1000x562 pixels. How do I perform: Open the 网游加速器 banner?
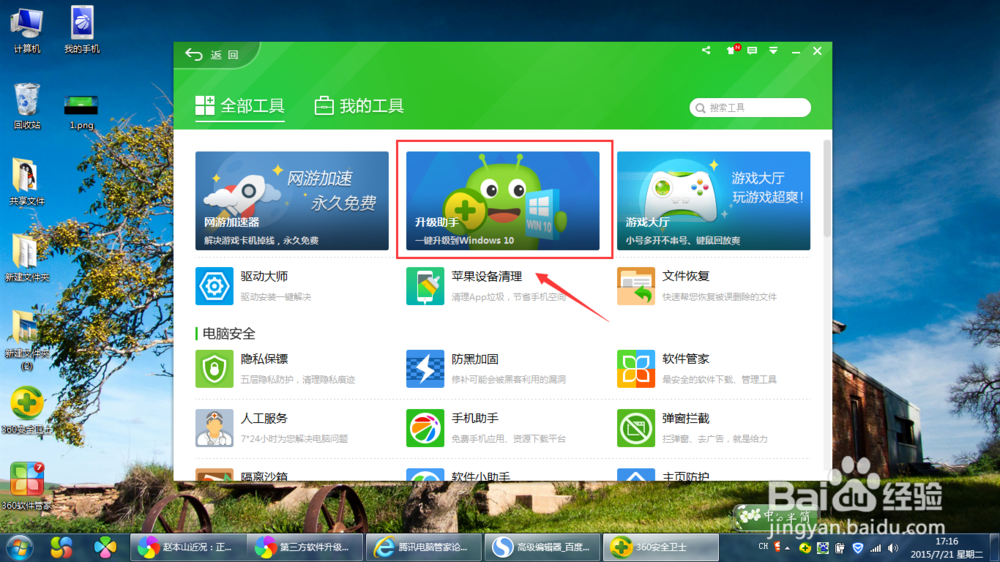click(292, 200)
